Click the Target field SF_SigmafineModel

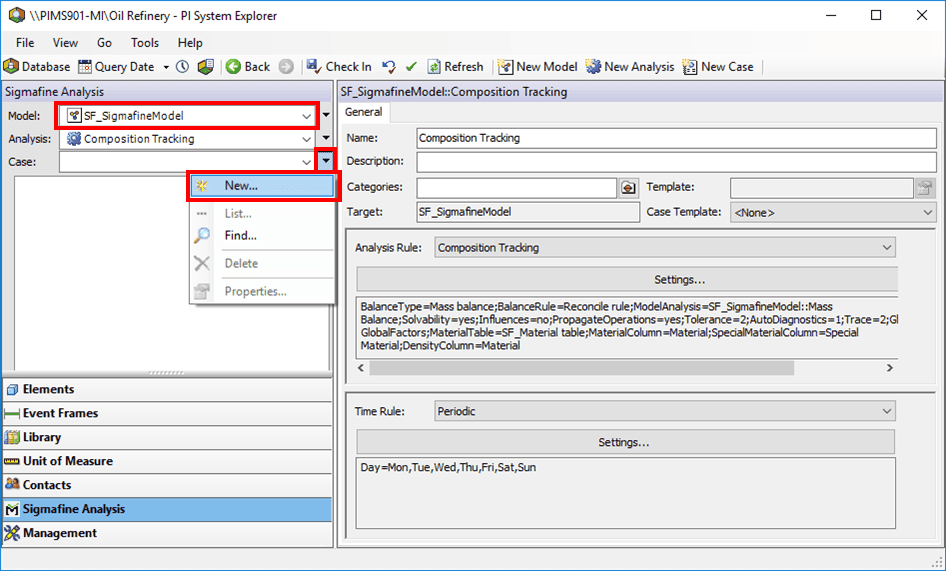528,212
